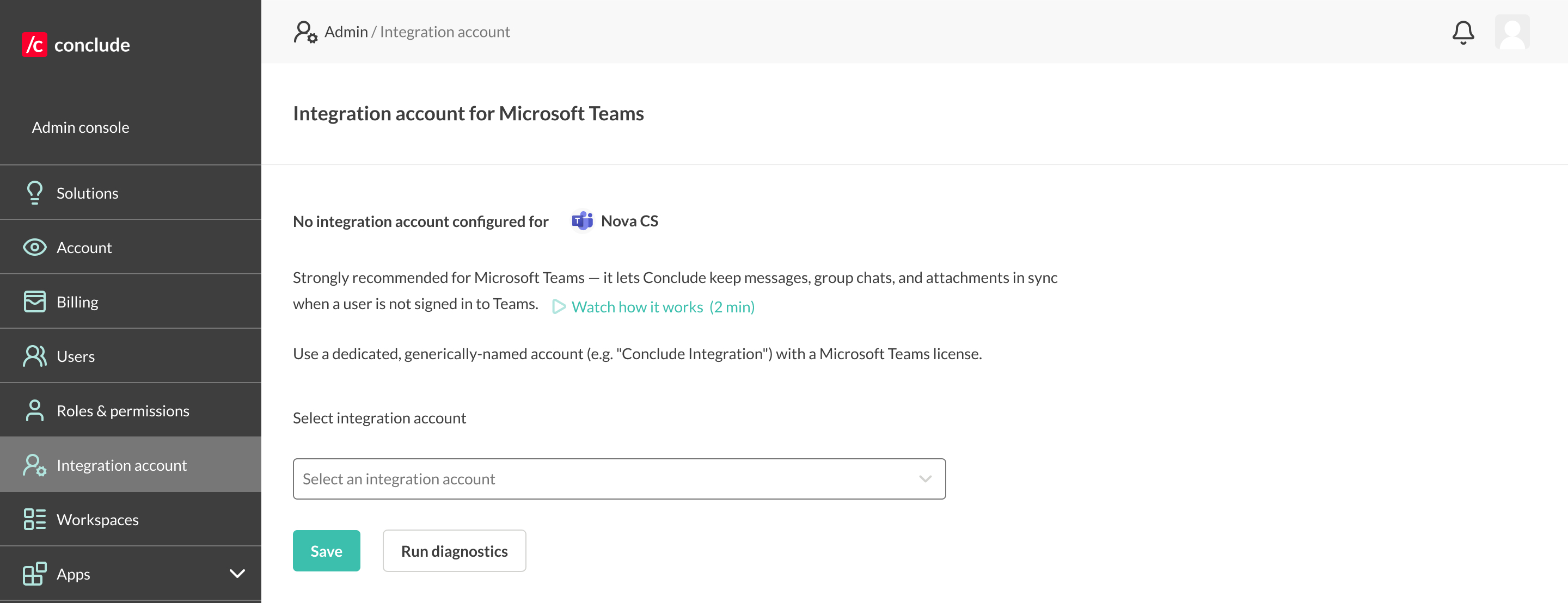Click the Apps grid icon

35,574
